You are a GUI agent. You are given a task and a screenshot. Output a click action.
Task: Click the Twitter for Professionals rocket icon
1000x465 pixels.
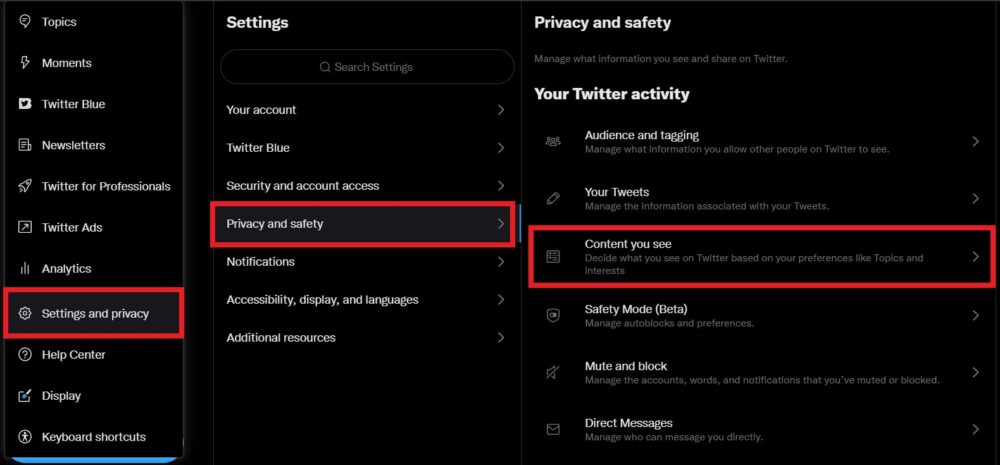pos(25,186)
